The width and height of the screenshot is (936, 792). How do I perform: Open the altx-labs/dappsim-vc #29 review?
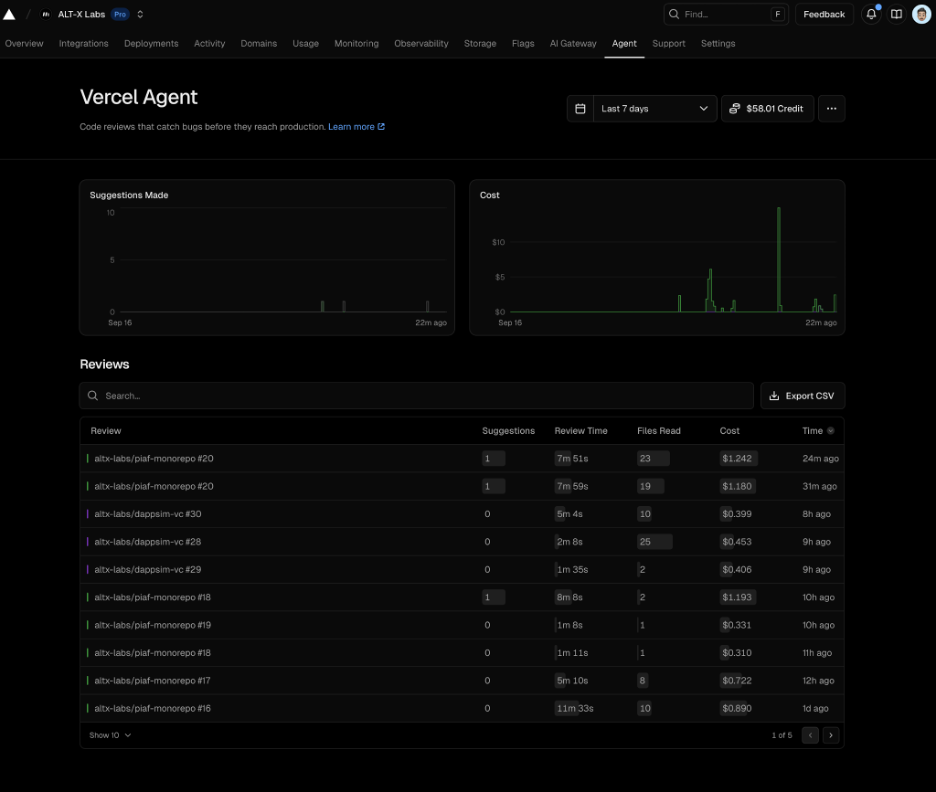(x=462, y=569)
